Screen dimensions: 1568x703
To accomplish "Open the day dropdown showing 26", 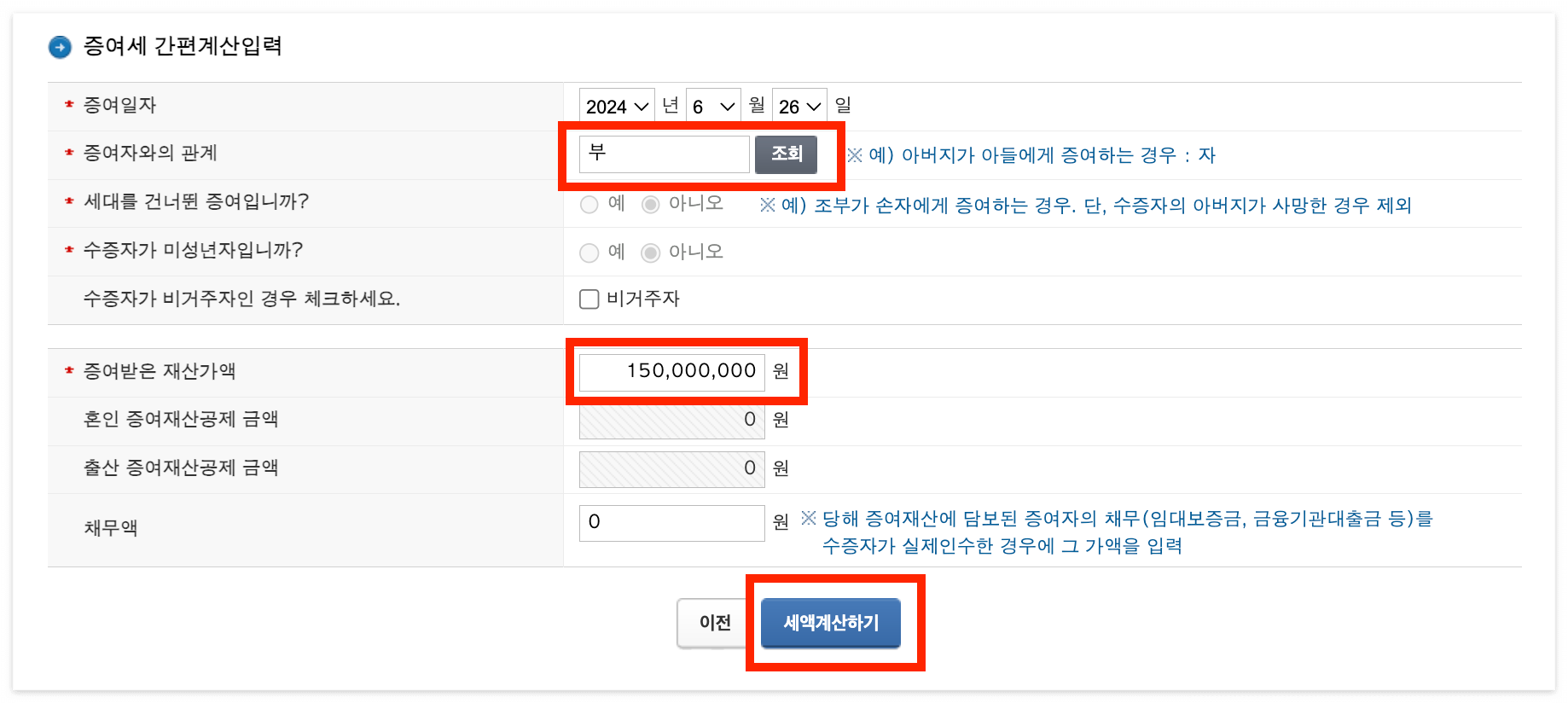I will 799,104.
